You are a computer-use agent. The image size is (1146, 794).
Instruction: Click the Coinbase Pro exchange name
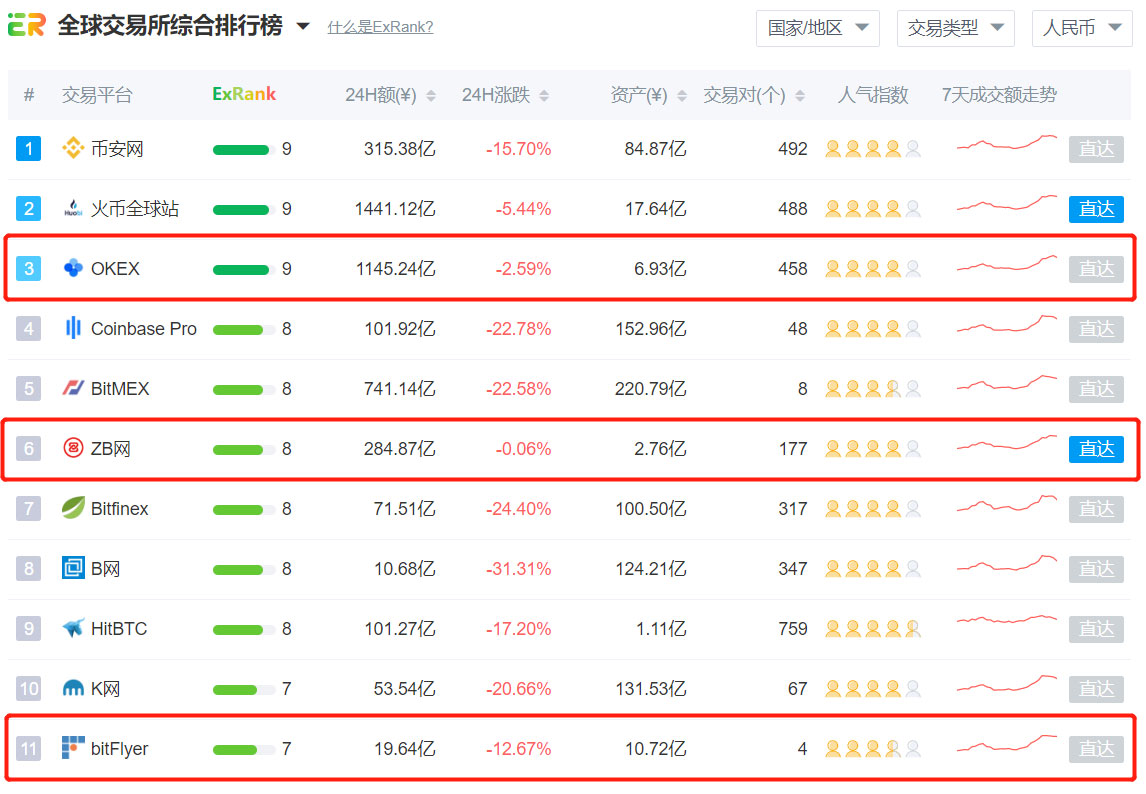[x=143, y=329]
